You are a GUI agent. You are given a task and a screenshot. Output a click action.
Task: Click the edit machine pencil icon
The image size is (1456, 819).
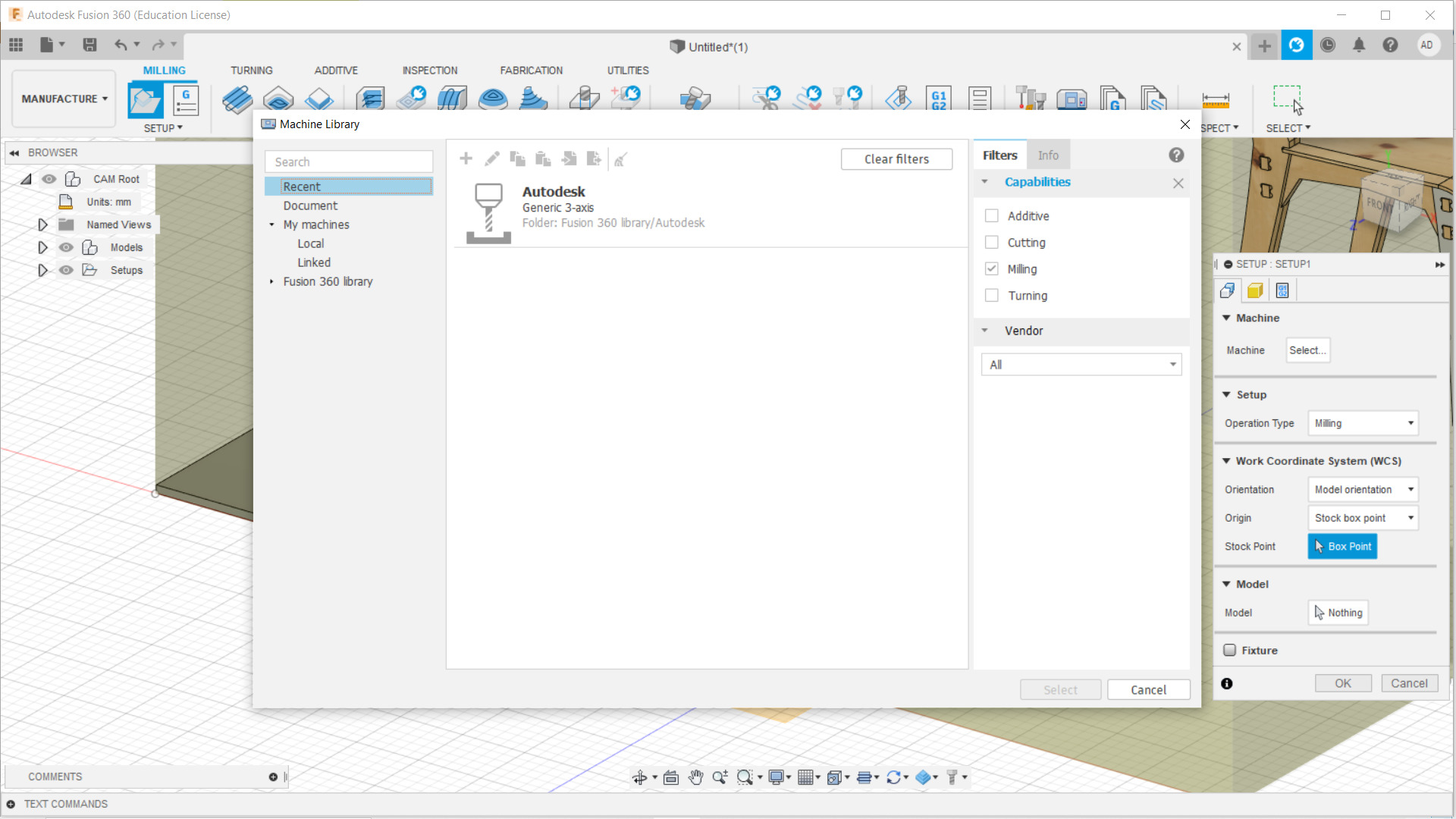[x=492, y=158]
